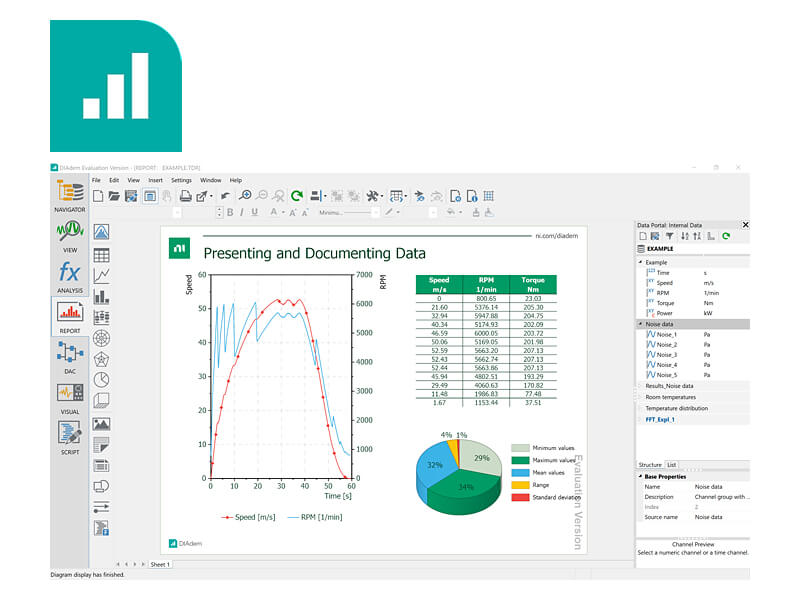Click the filter icon in Data Portal
800x600 pixels.
click(669, 236)
